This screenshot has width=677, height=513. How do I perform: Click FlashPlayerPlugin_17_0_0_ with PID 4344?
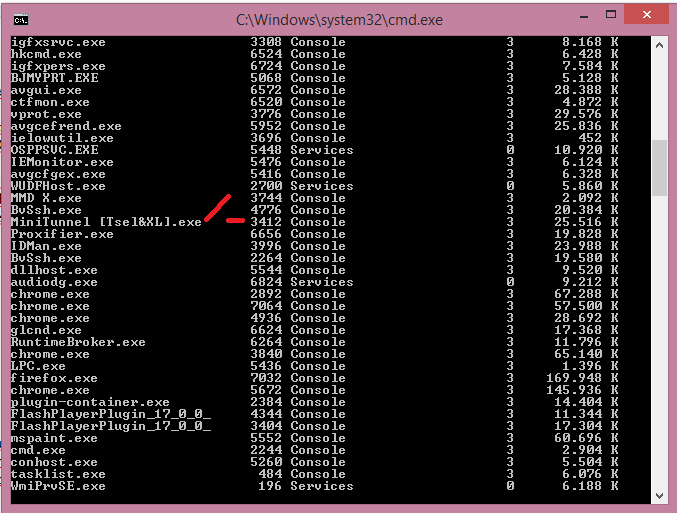click(x=111, y=415)
